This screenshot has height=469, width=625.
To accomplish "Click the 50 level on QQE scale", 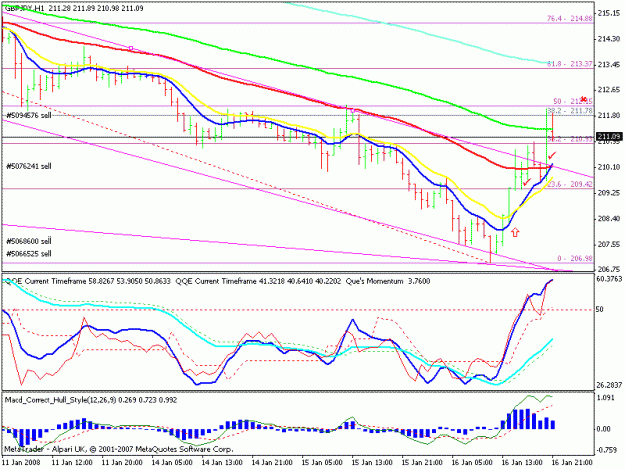I will [x=599, y=309].
